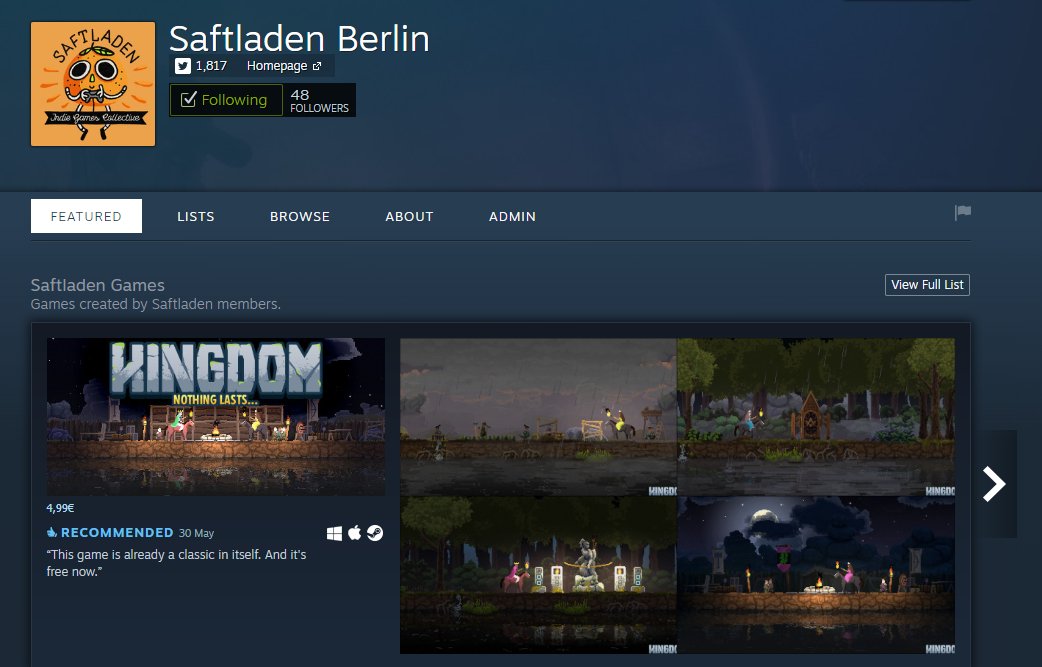Open the Homepage external link
This screenshot has width=1042, height=667.
click(x=284, y=66)
